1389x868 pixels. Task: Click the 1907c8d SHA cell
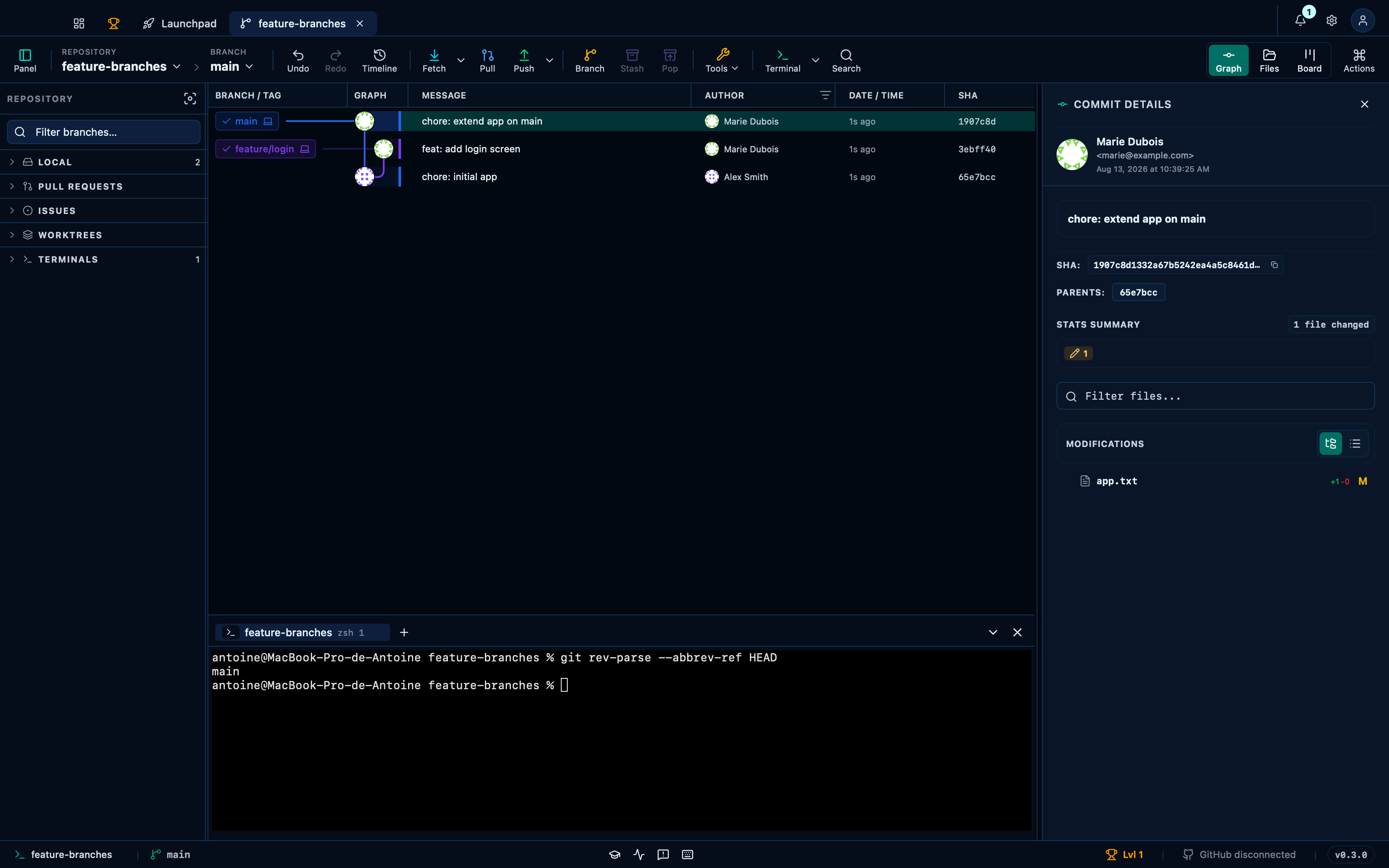[x=977, y=121]
